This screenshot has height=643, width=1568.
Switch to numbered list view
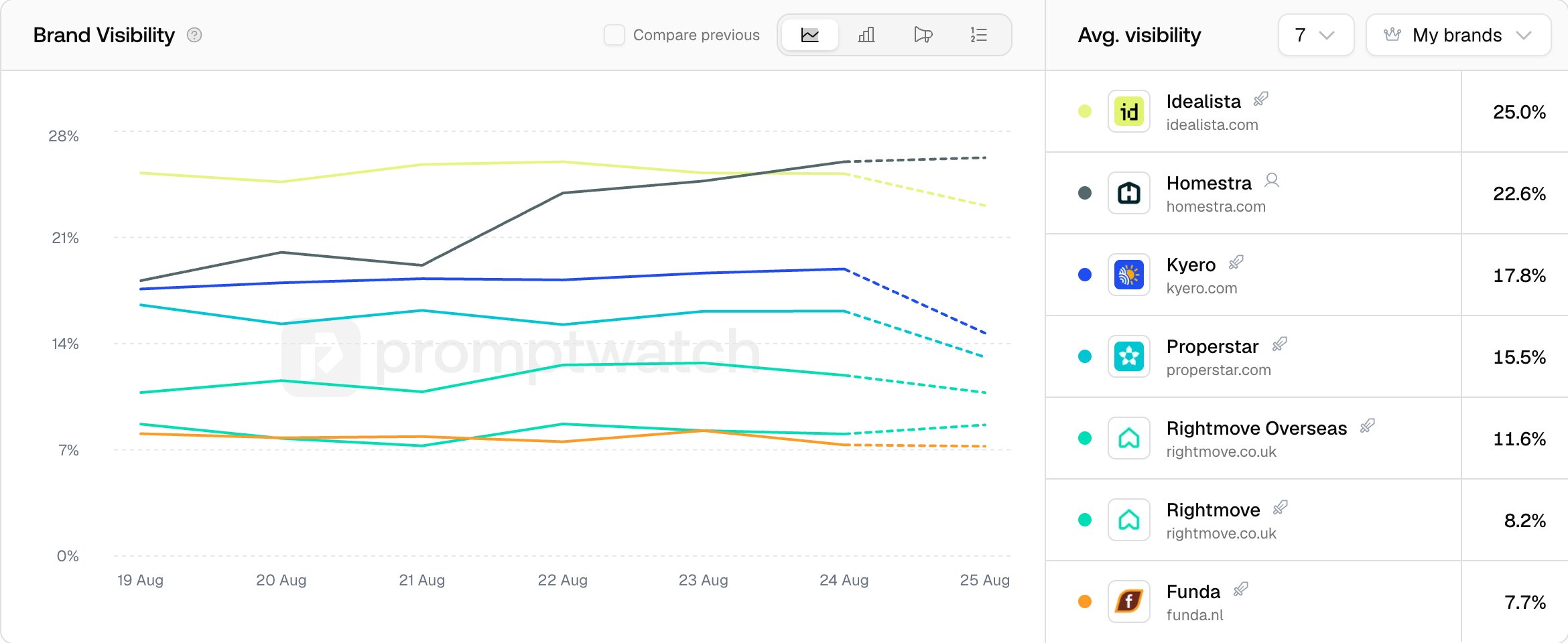[x=979, y=35]
